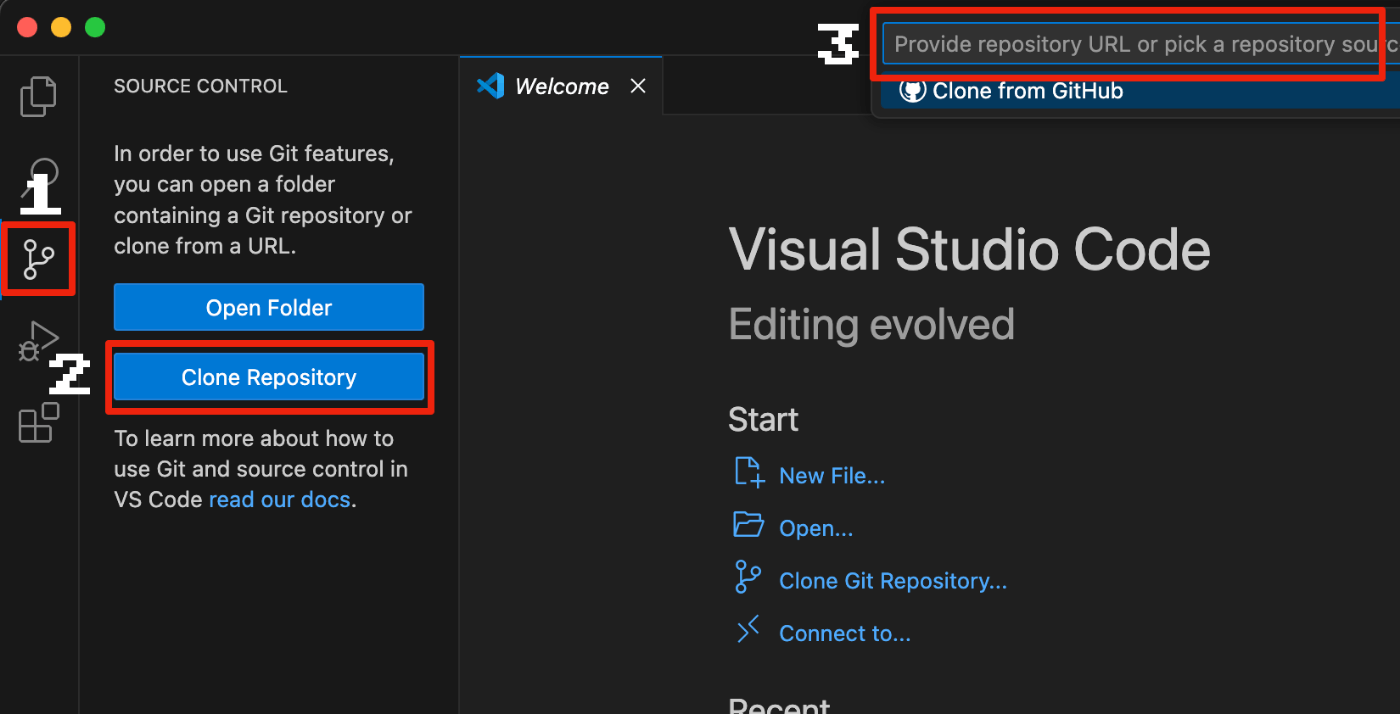
Task: Open Source Control view in activity bar
Action: (x=39, y=259)
